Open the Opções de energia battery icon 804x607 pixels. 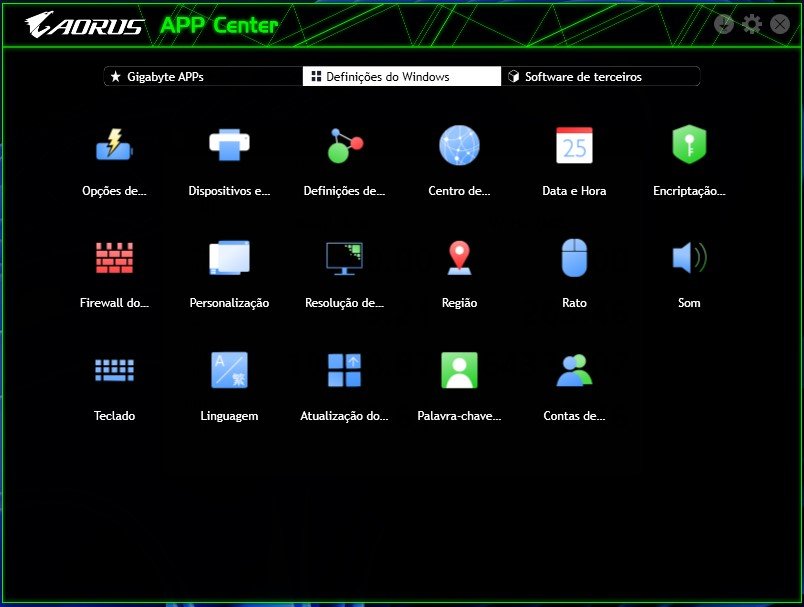coord(114,146)
